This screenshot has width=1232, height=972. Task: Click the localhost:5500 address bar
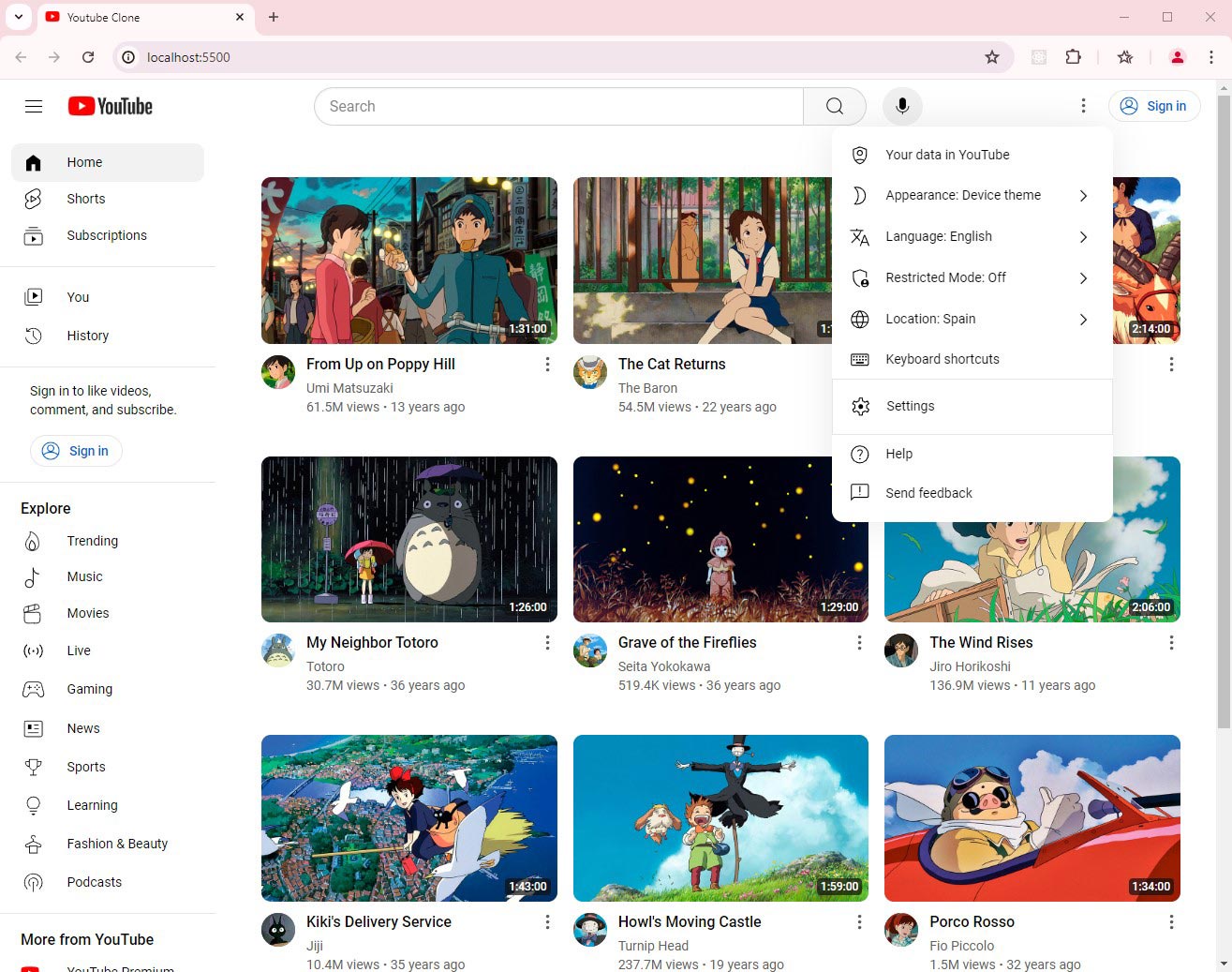(562, 57)
